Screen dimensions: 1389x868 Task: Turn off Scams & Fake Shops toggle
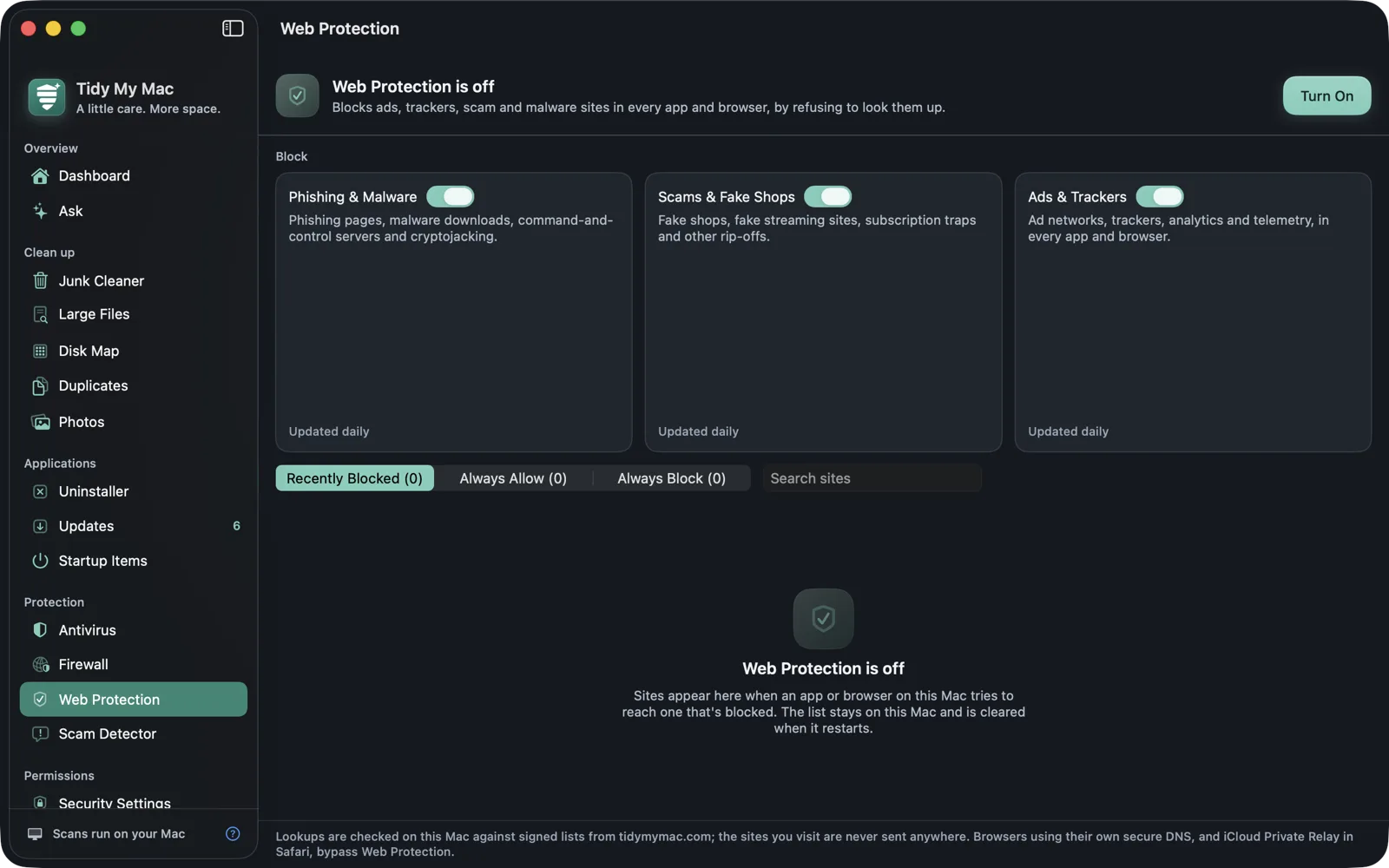(x=827, y=197)
